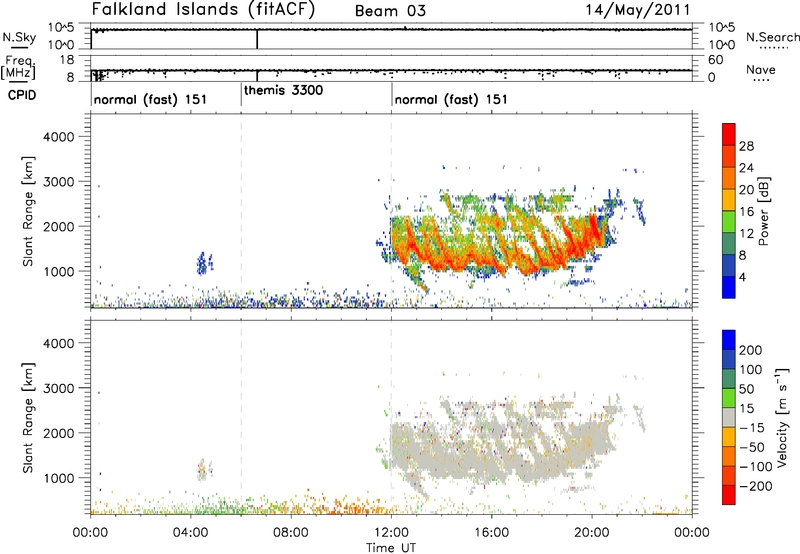Click the date "14/May/2011"

[637, 10]
